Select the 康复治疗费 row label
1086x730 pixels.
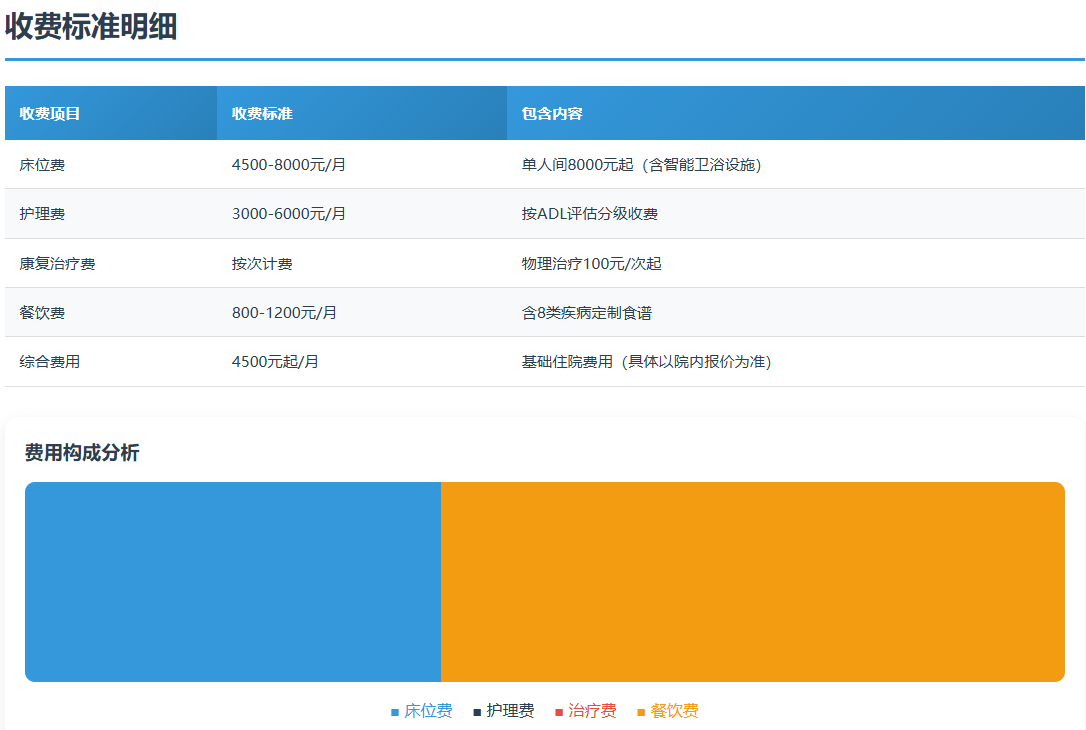[57, 264]
